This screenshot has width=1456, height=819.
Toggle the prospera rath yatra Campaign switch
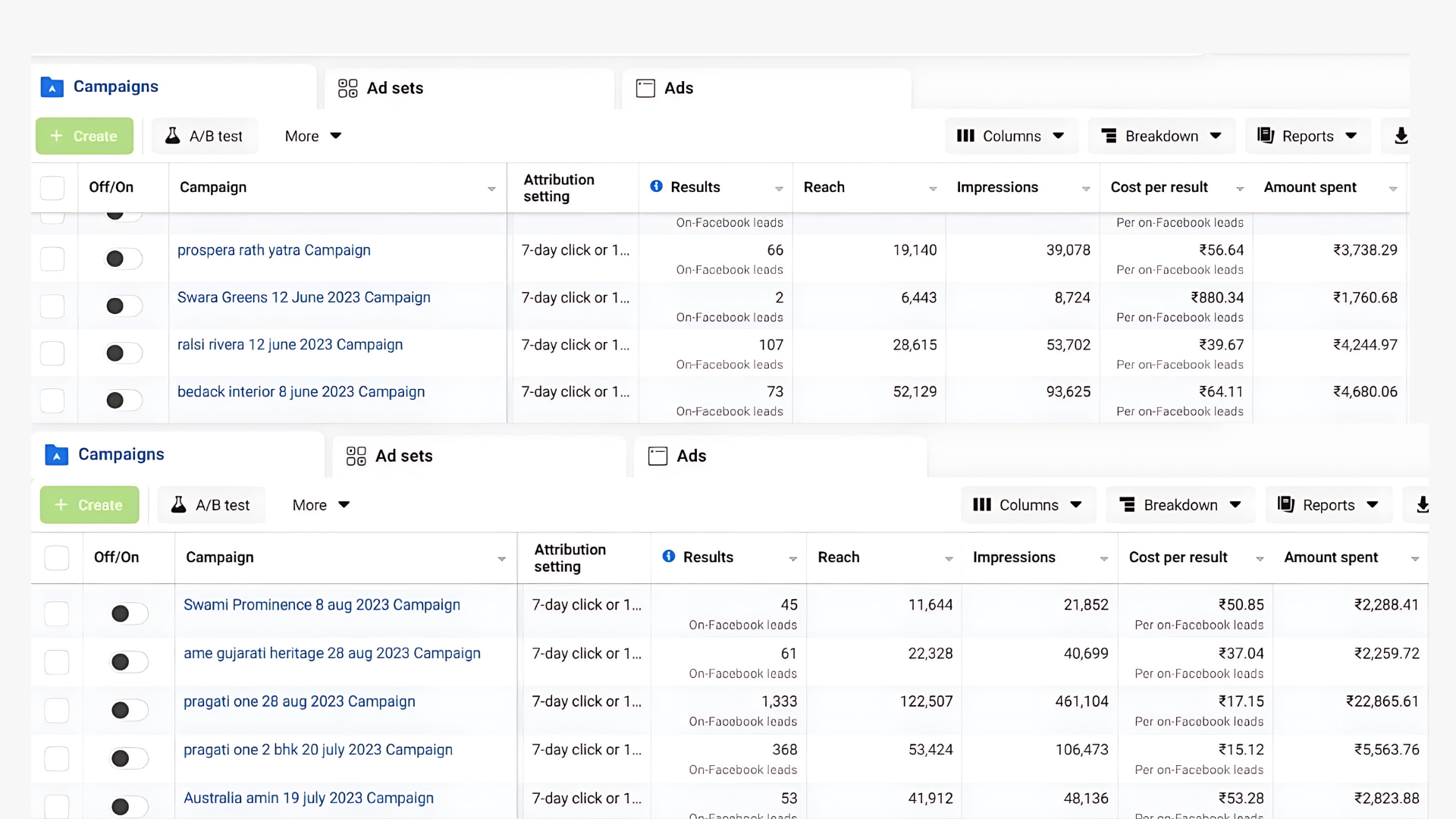(x=124, y=259)
